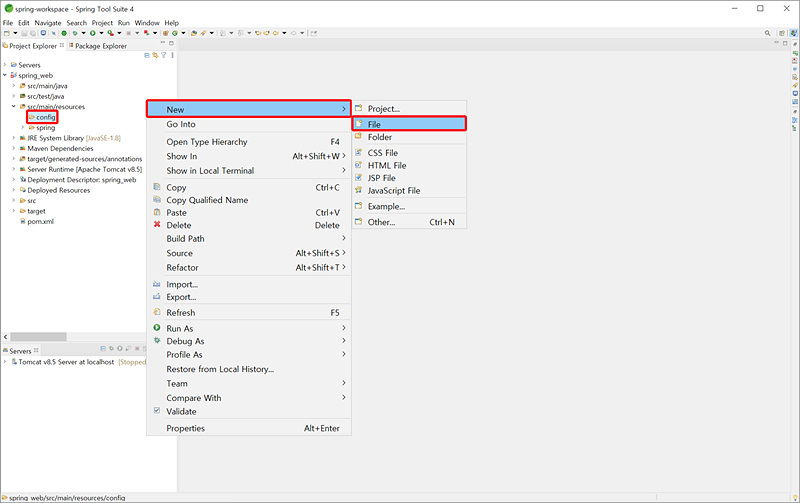
Task: Expand the src/main/java folder
Action: point(14,86)
